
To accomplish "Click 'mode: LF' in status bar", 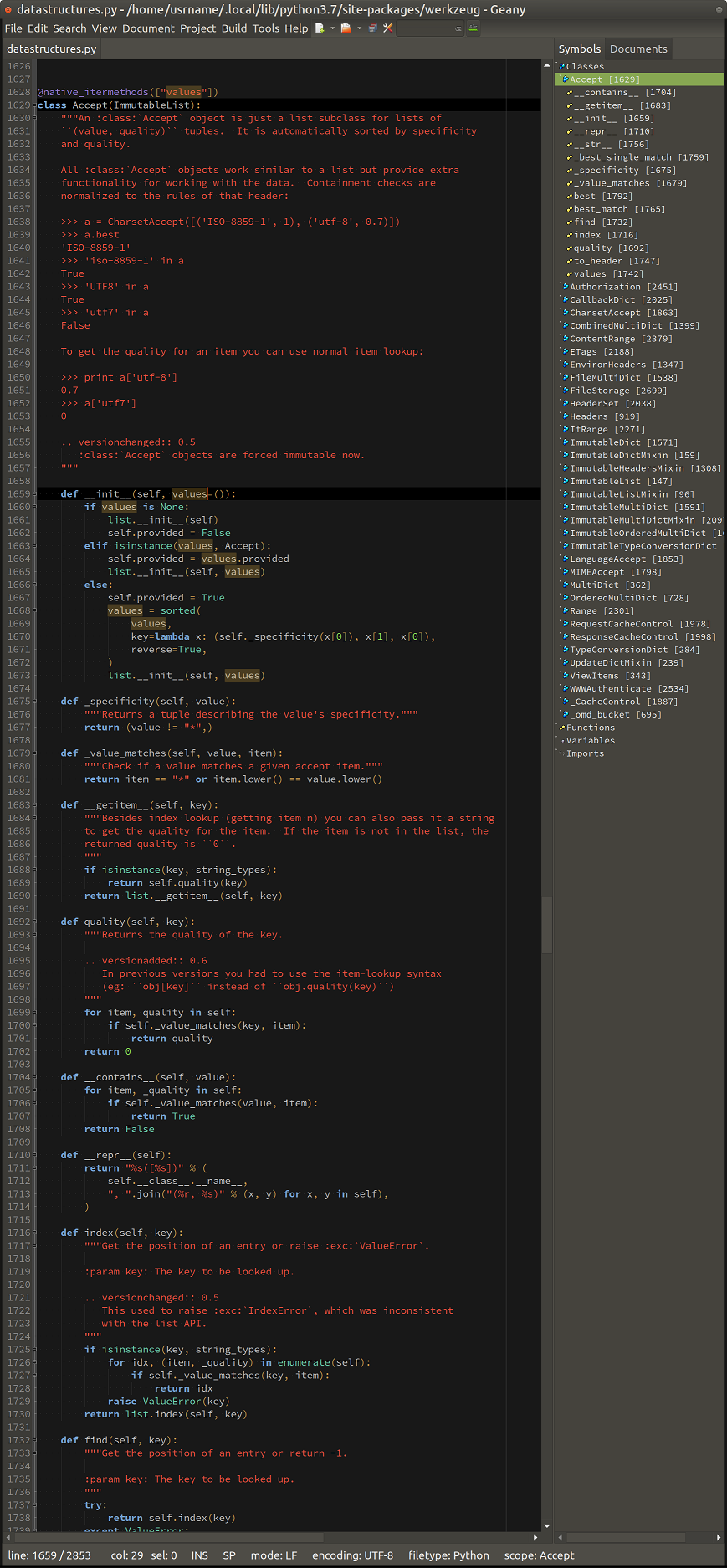I will (274, 1555).
